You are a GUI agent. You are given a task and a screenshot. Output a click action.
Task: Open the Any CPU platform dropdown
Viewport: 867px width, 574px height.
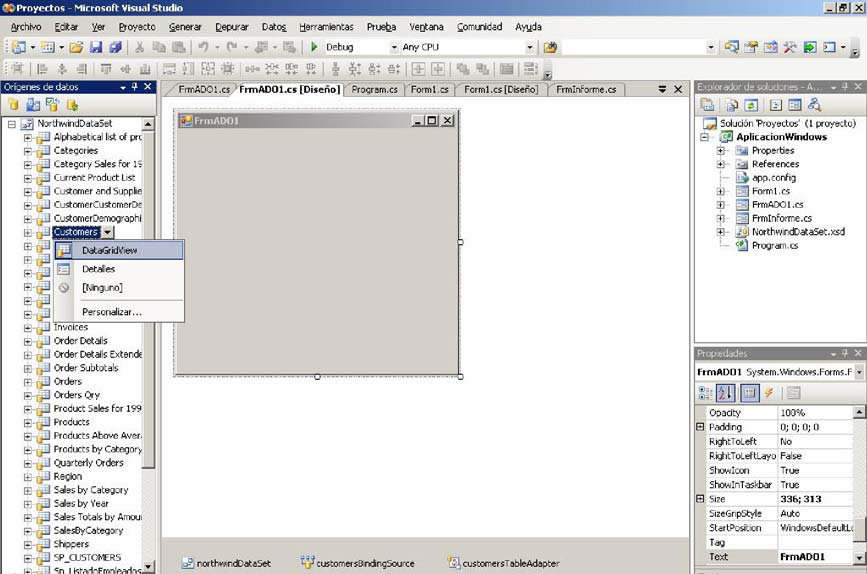click(x=530, y=48)
